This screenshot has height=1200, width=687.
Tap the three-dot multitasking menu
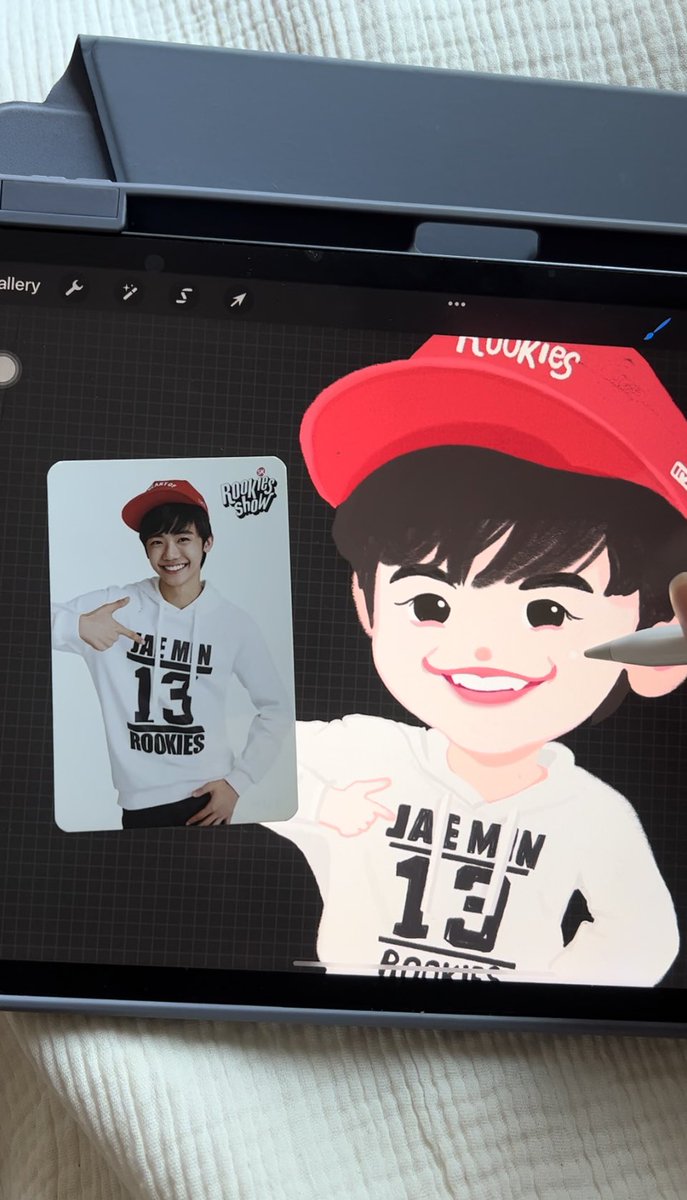(457, 303)
